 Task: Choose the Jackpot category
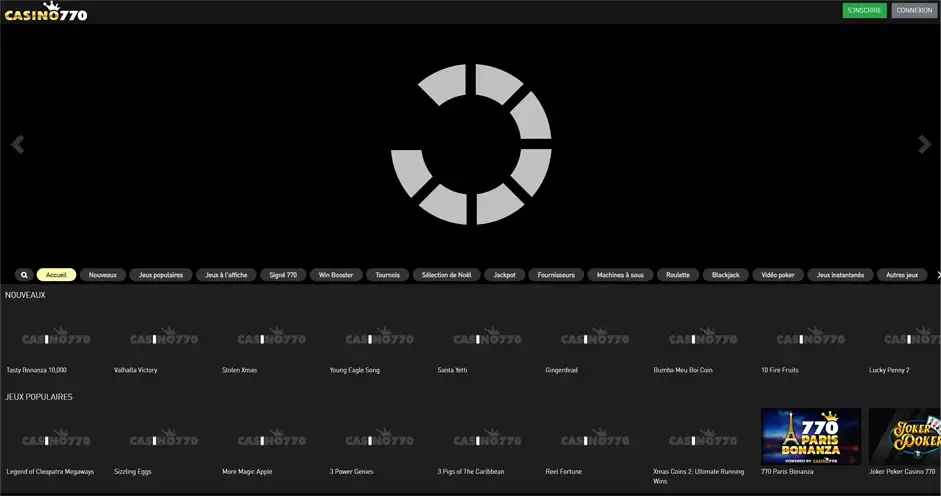(x=504, y=274)
